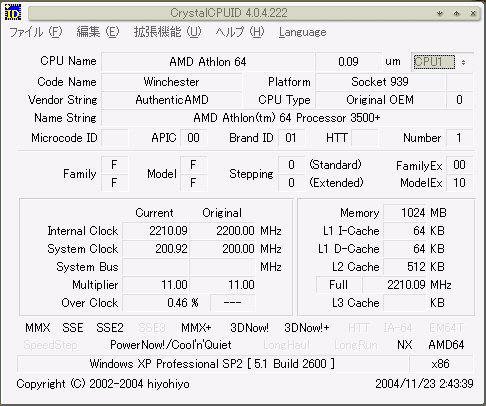The width and height of the screenshot is (486, 406).
Task: Open the 拡張機能 (U) menu
Action: (x=167, y=32)
